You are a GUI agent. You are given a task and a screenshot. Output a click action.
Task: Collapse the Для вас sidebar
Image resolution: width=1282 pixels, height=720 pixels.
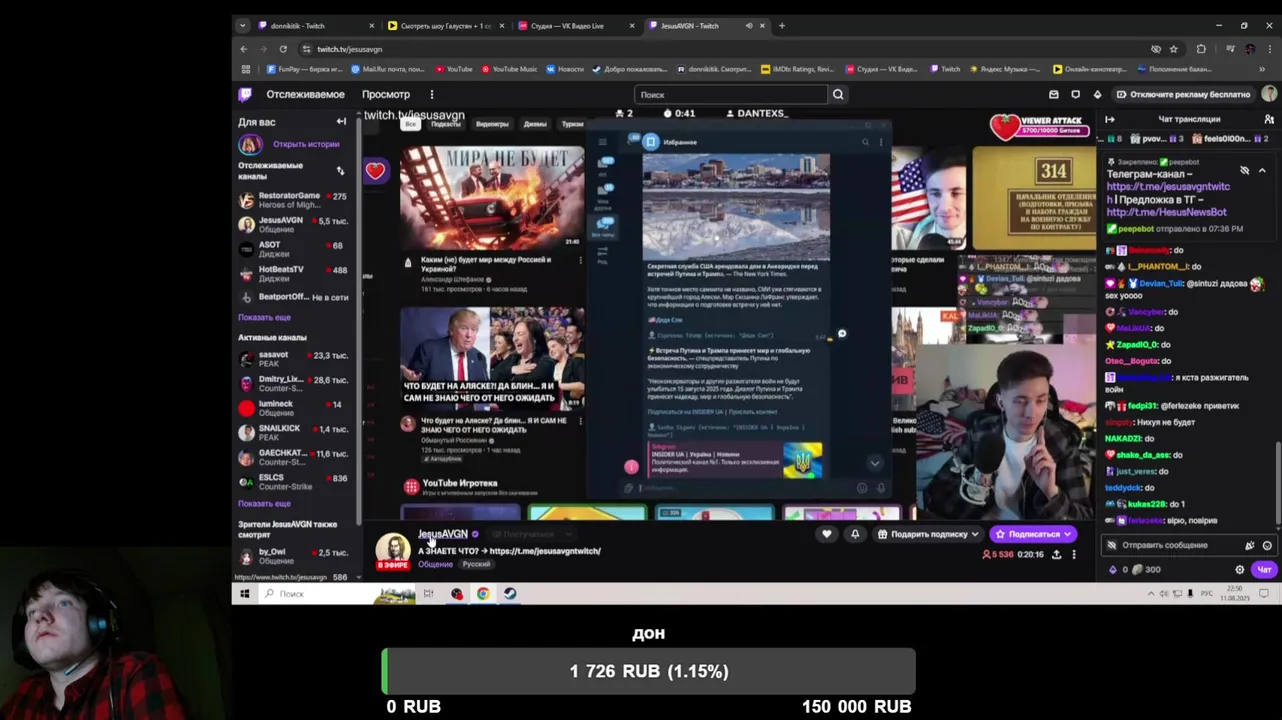(x=341, y=122)
